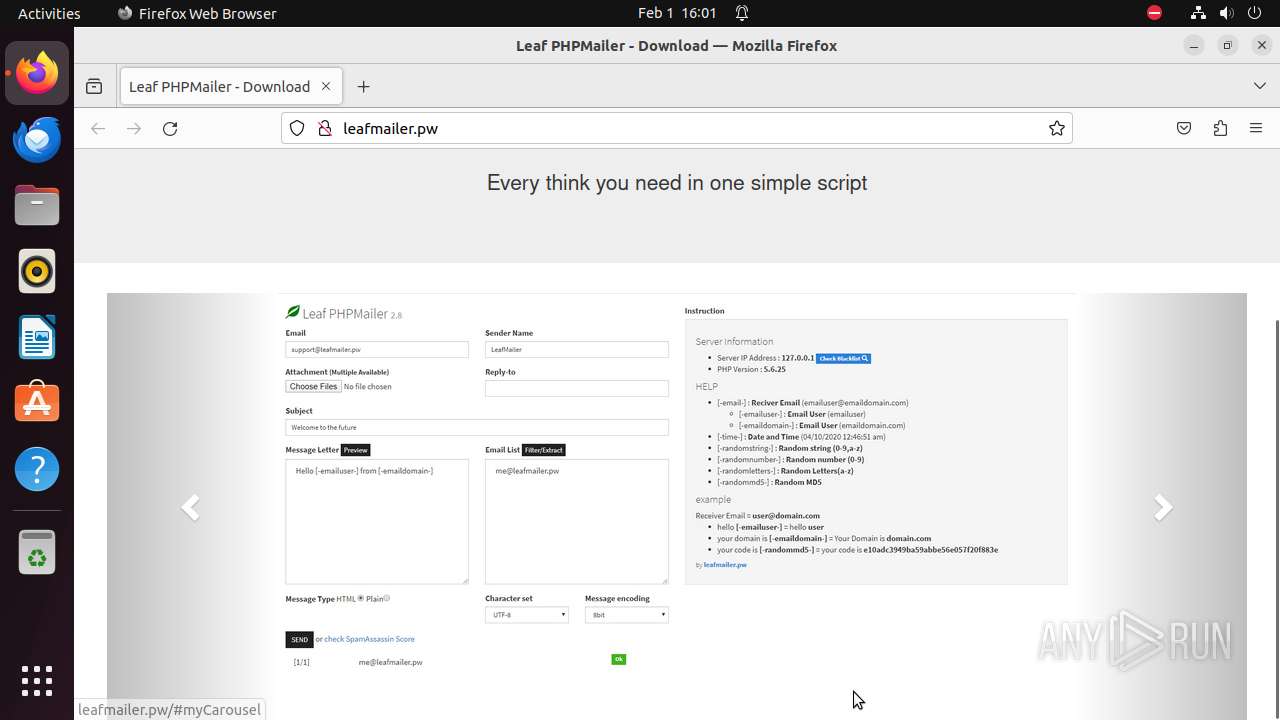1280x720 pixels.
Task: Show site security info lock icon
Action: click(324, 128)
